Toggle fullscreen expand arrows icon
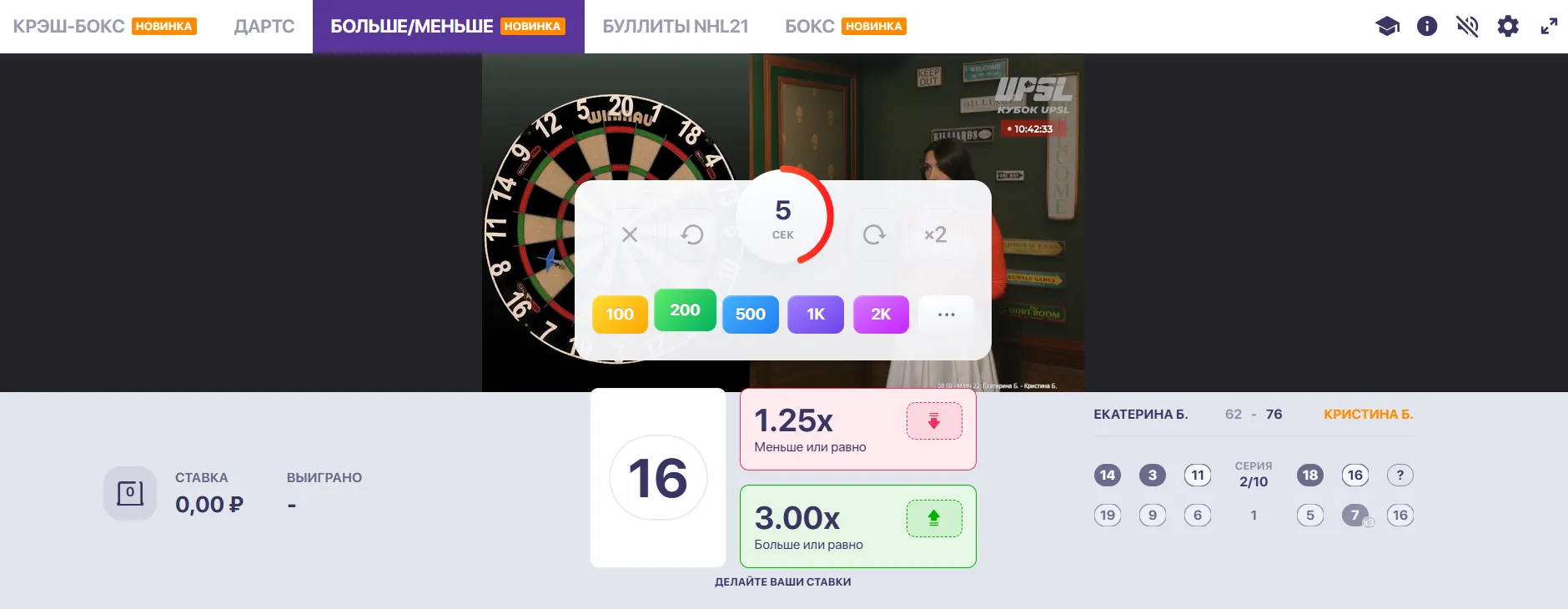This screenshot has width=1568, height=609. click(x=1549, y=27)
